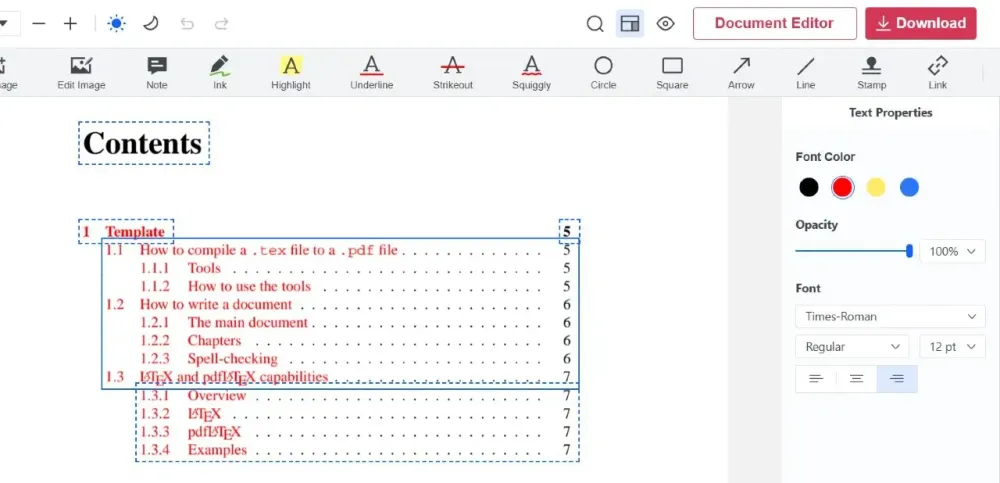This screenshot has width=1000, height=483.
Task: Select the Arrow tool in toolbar
Action: tap(741, 72)
